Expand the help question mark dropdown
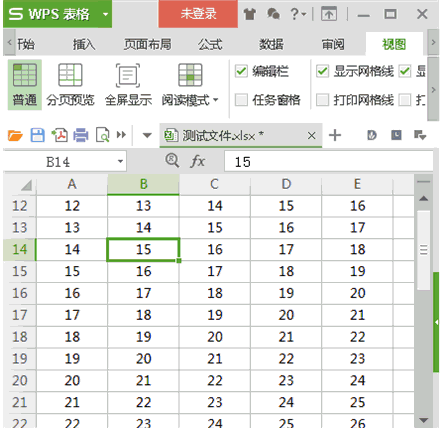Viewport: 440px width, 428px height. pyautogui.click(x=304, y=14)
